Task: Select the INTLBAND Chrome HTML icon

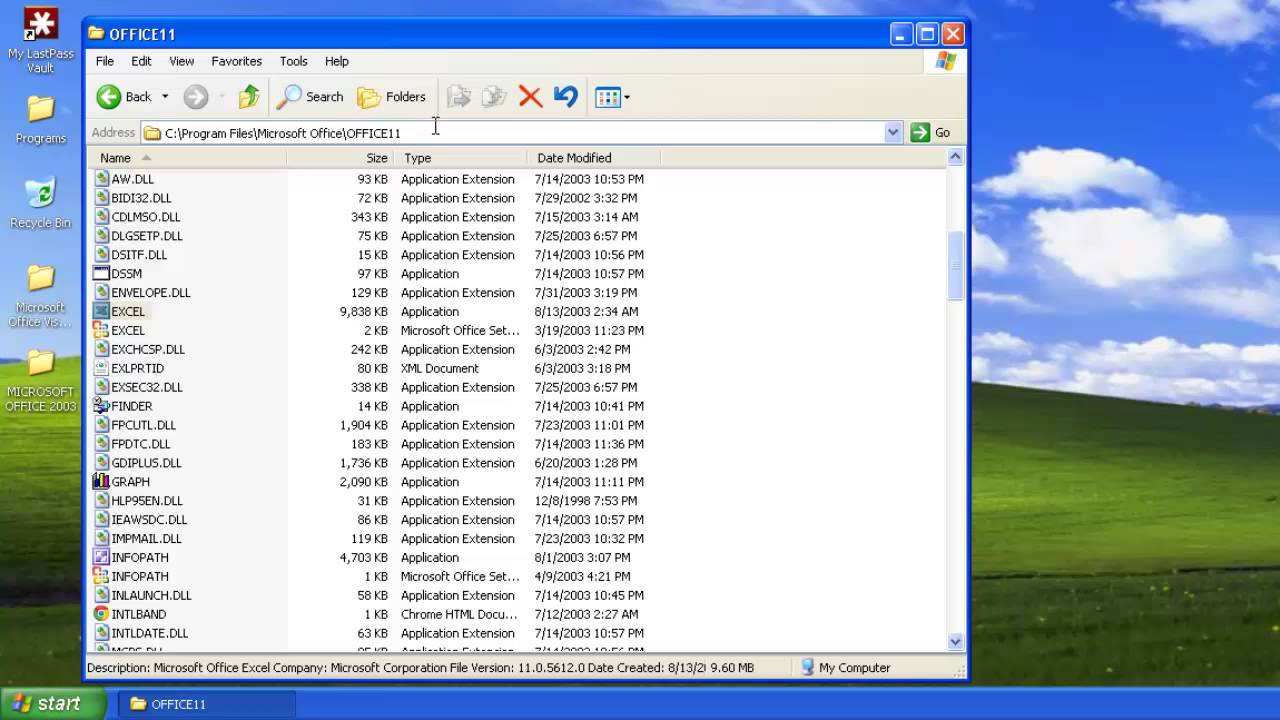Action: coord(101,614)
